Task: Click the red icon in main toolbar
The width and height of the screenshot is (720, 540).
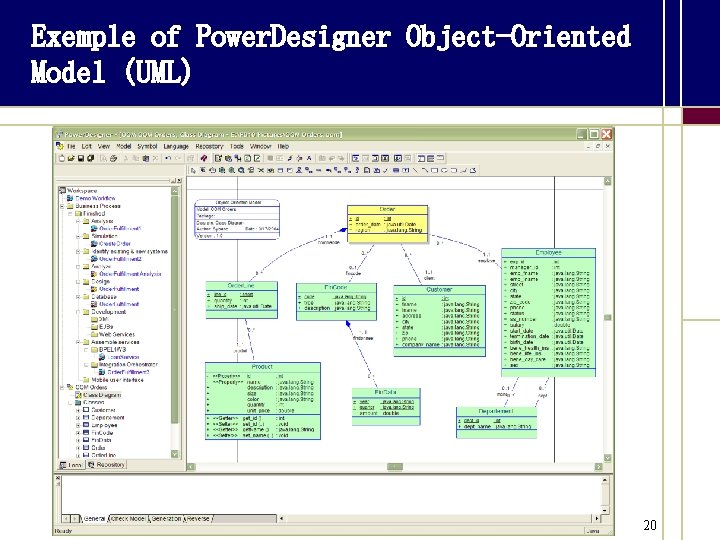Action: coord(203,158)
